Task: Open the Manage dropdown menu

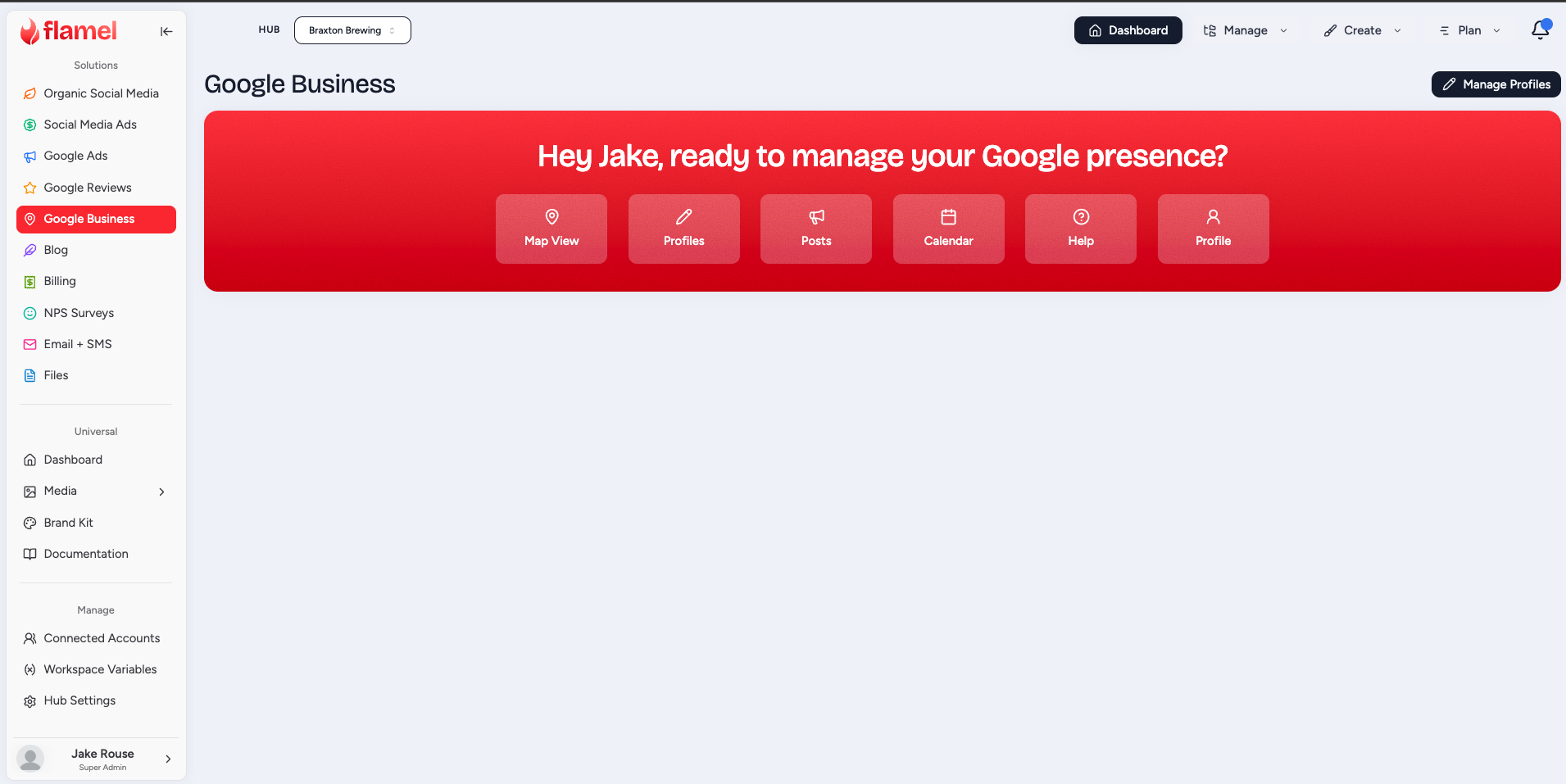Action: [1246, 30]
